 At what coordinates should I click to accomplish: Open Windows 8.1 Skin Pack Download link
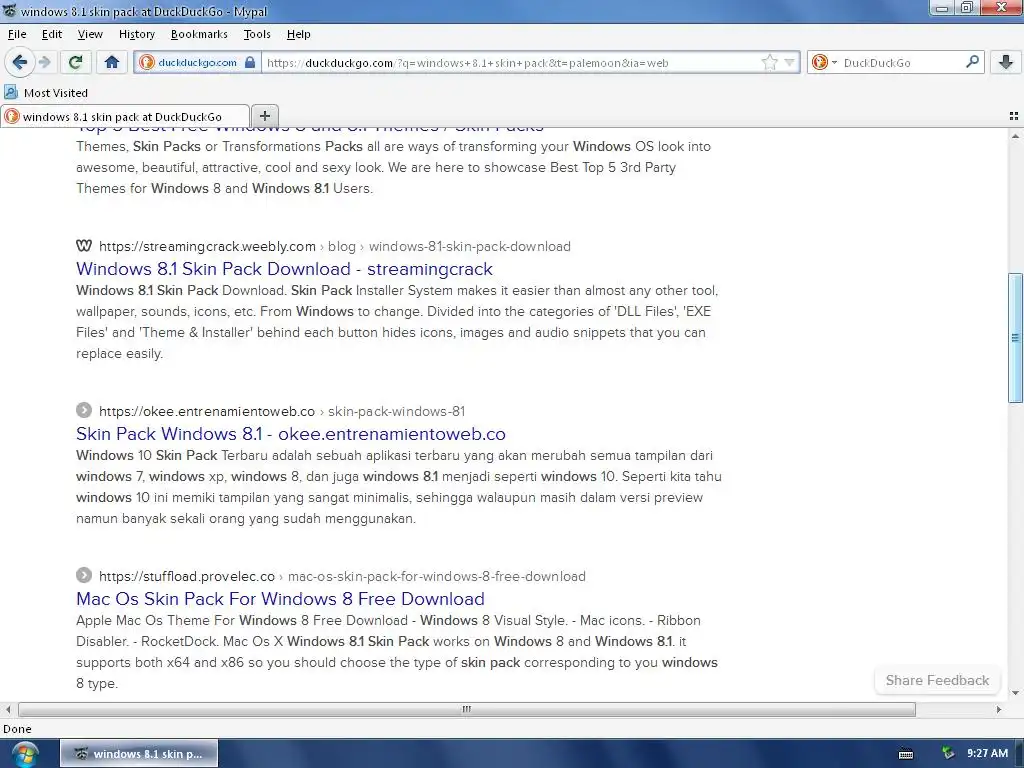[x=284, y=269]
